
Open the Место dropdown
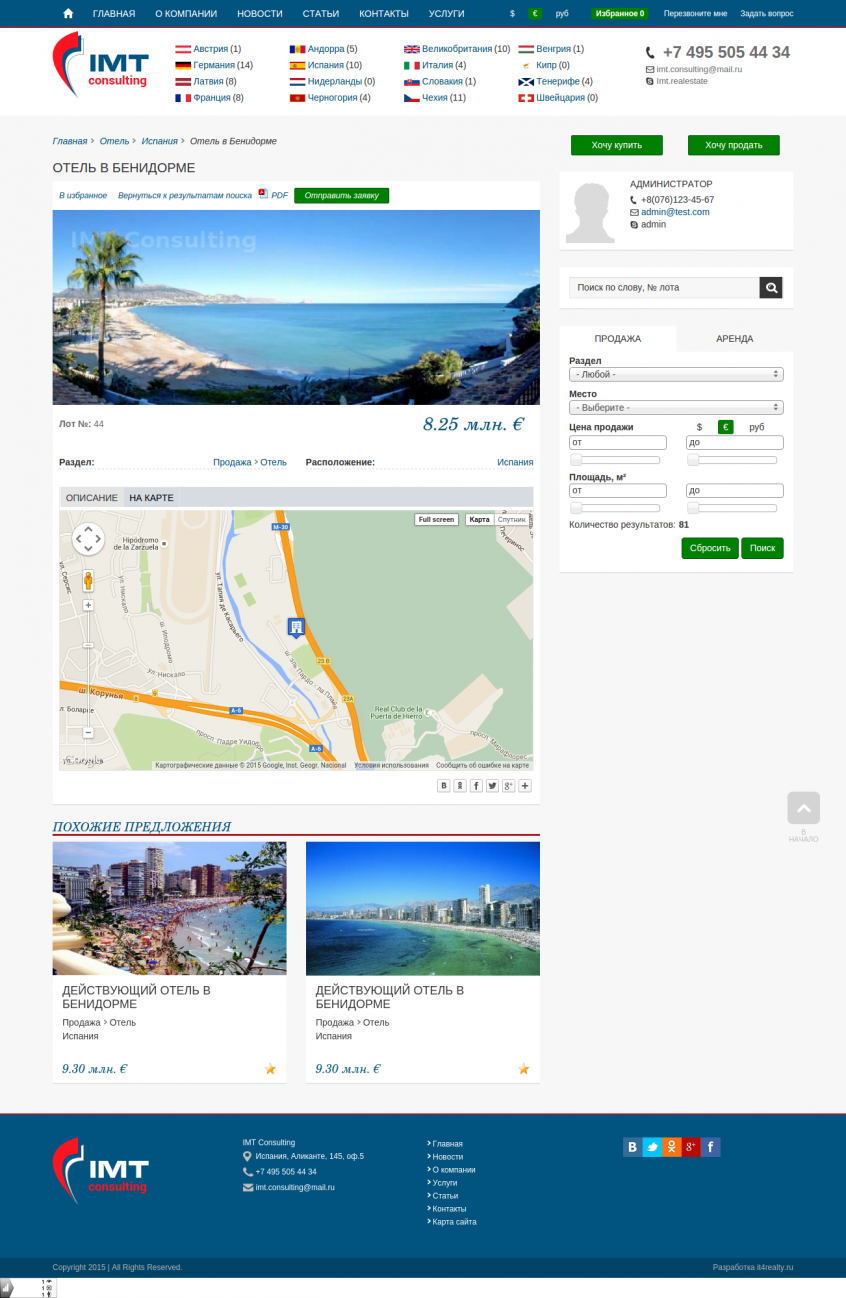click(x=676, y=407)
